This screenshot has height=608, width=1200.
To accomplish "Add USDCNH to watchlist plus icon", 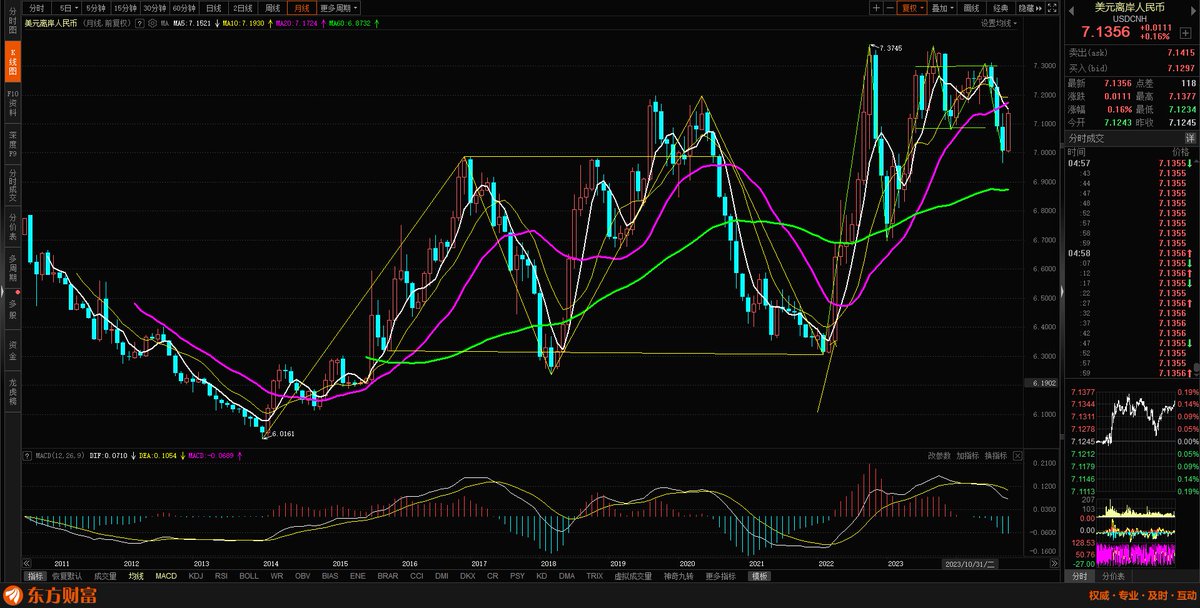I will (x=1186, y=33).
